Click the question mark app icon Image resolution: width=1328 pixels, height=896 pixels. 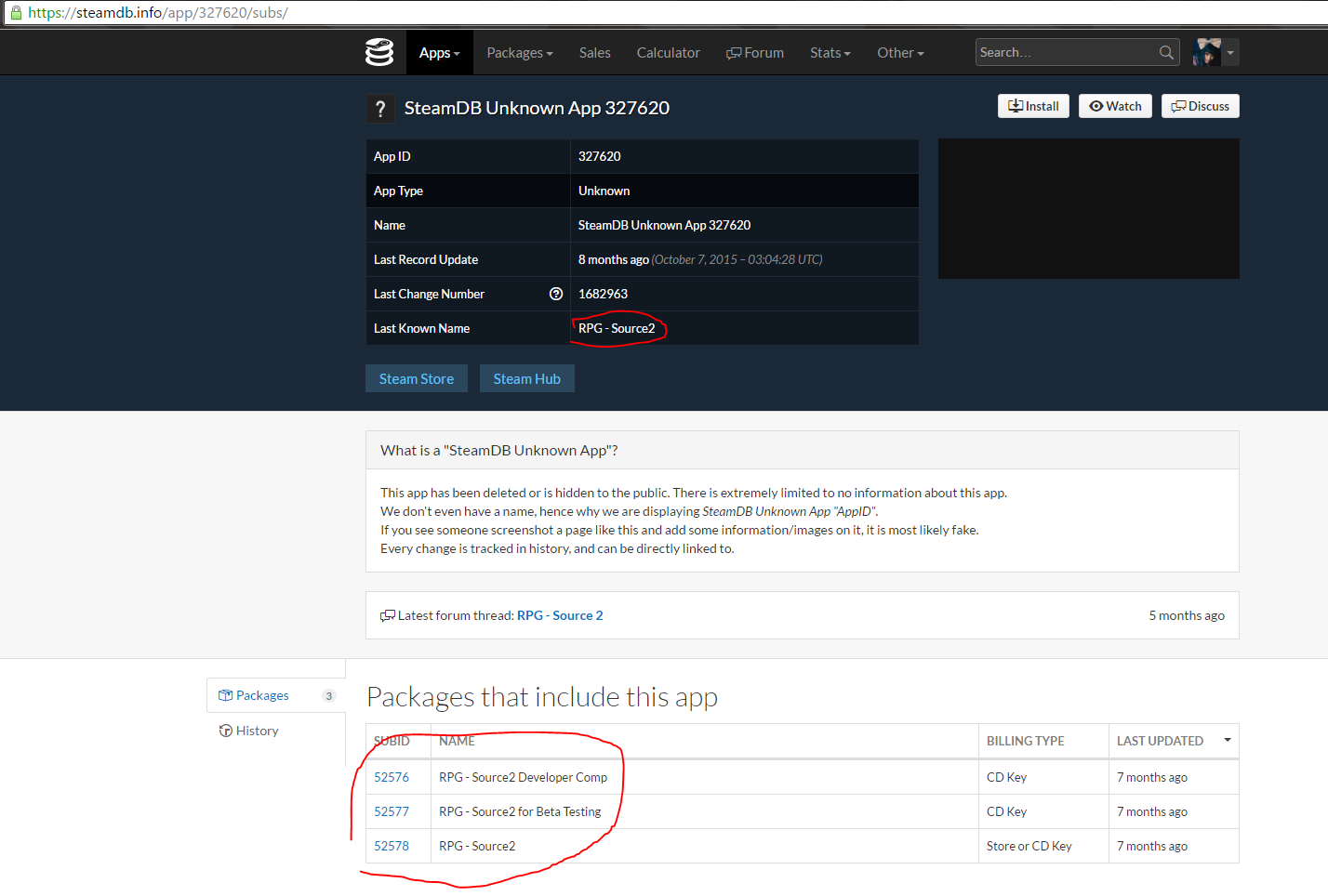[x=379, y=109]
